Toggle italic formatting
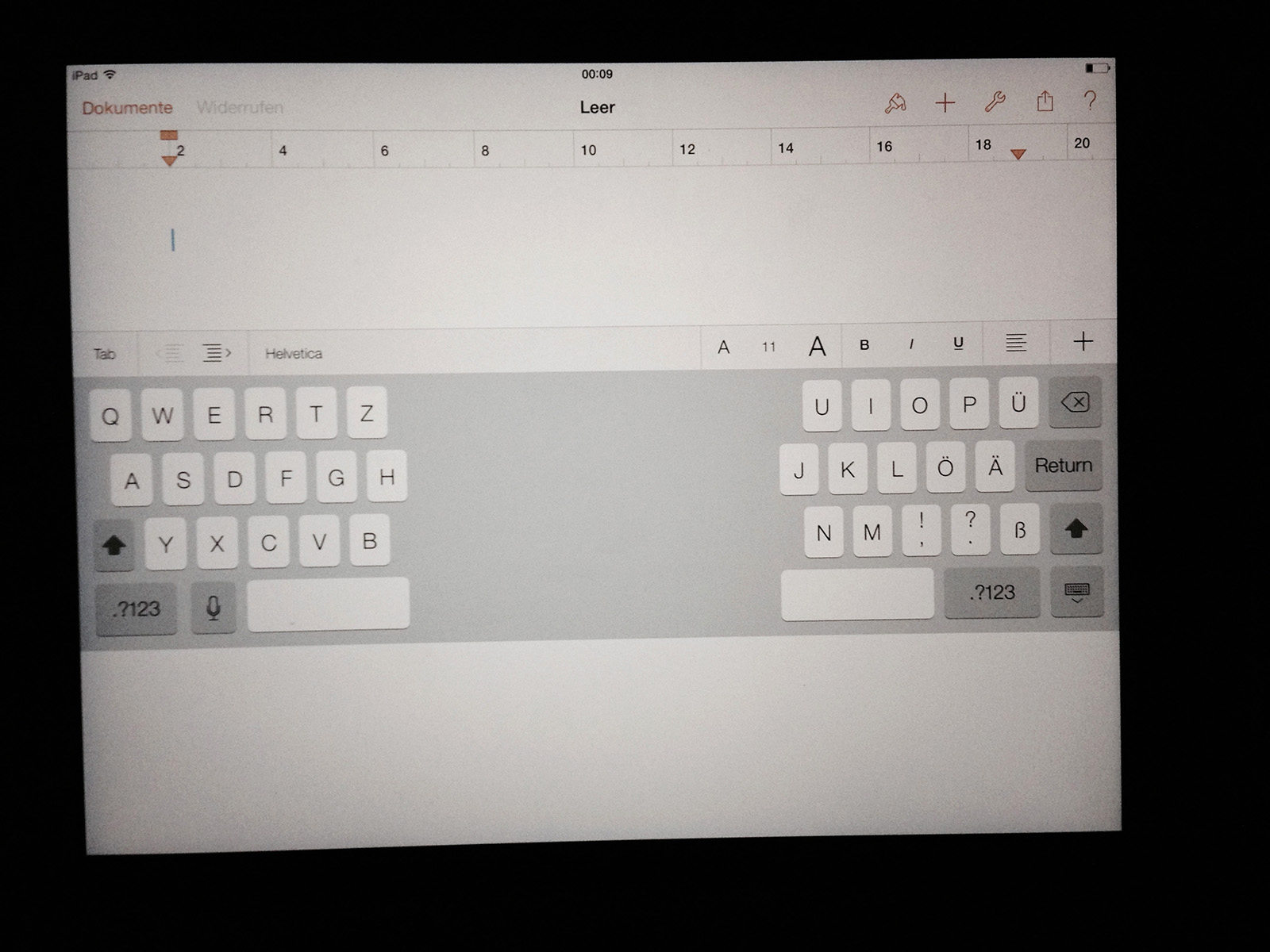The width and height of the screenshot is (1270, 952). (x=911, y=344)
